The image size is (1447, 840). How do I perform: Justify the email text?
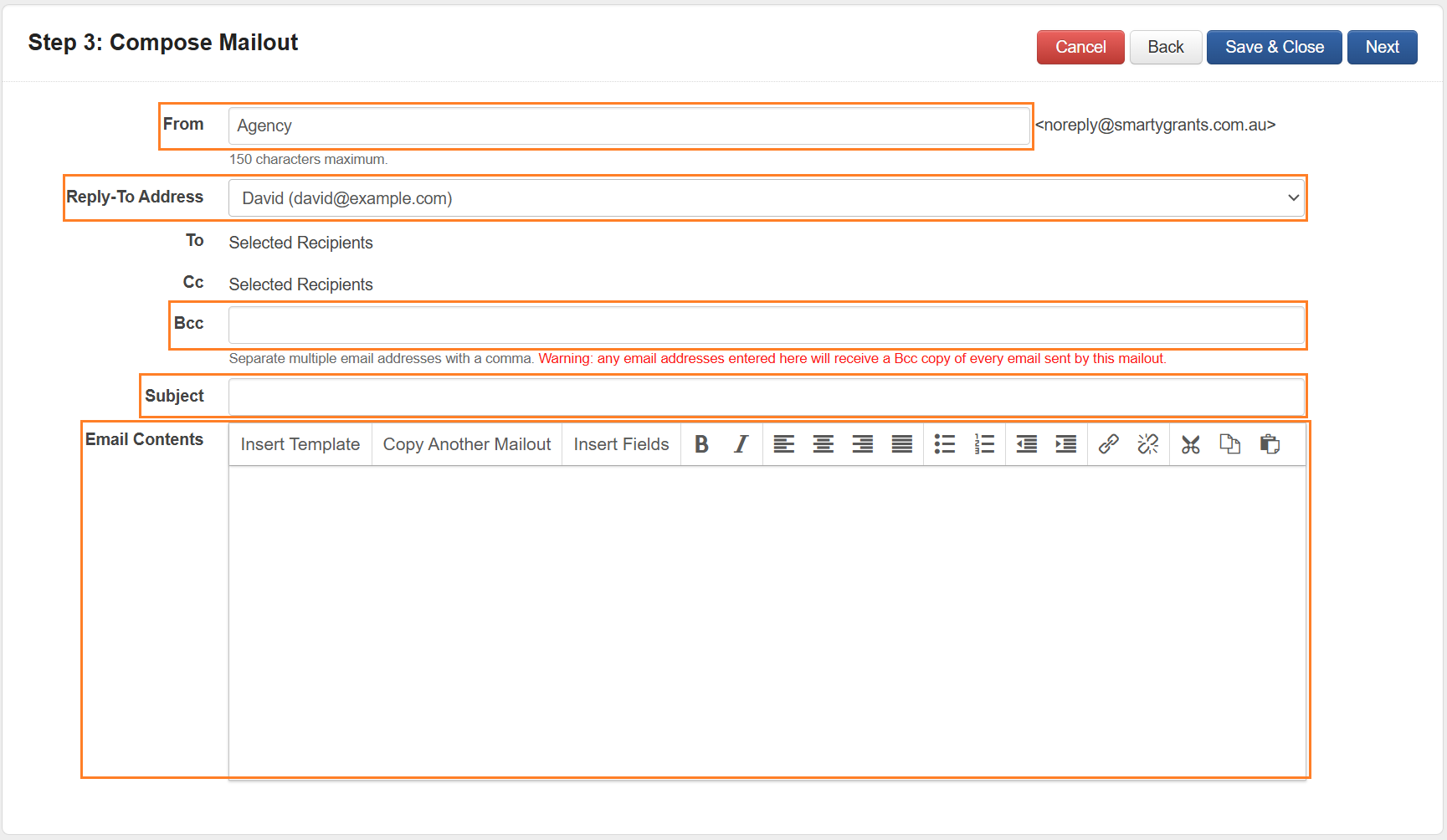point(901,444)
